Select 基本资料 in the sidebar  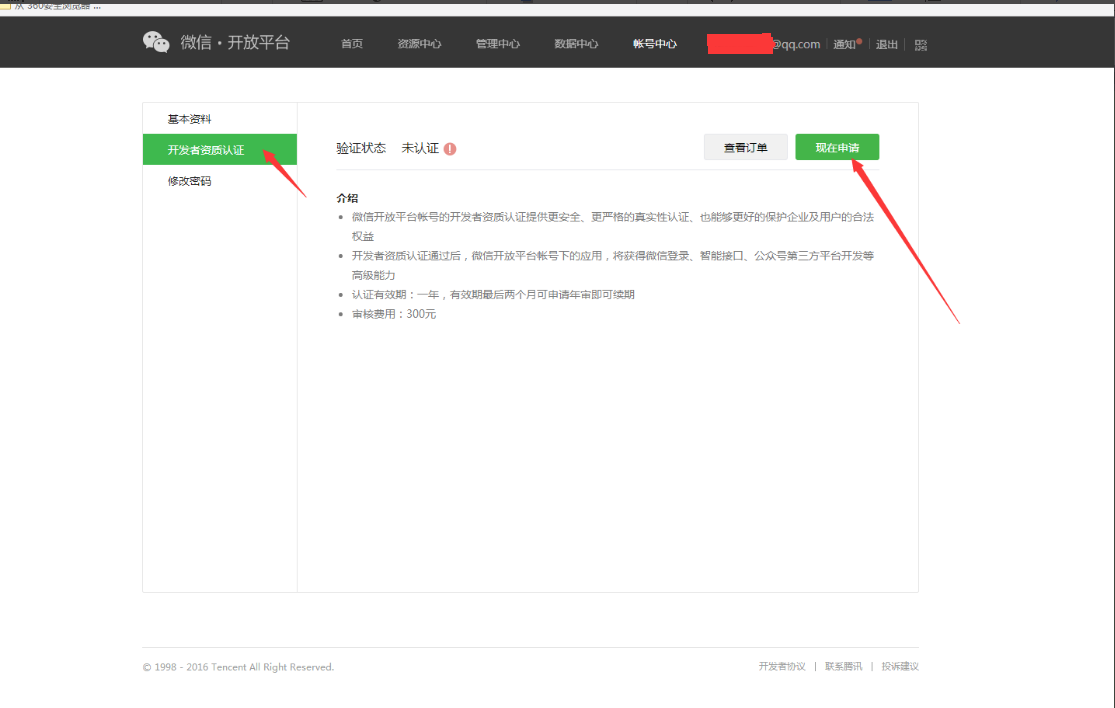tap(220, 119)
